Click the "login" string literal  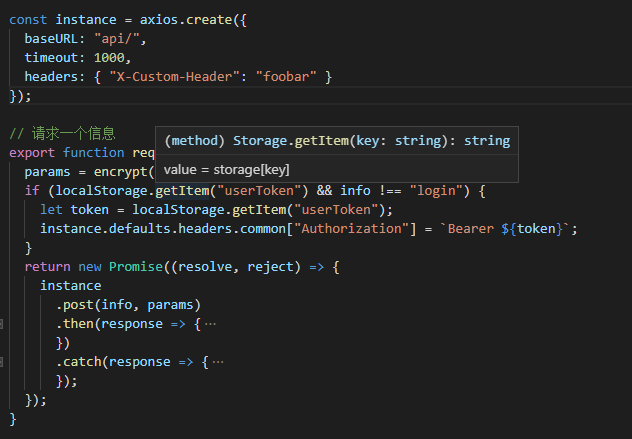pos(436,191)
